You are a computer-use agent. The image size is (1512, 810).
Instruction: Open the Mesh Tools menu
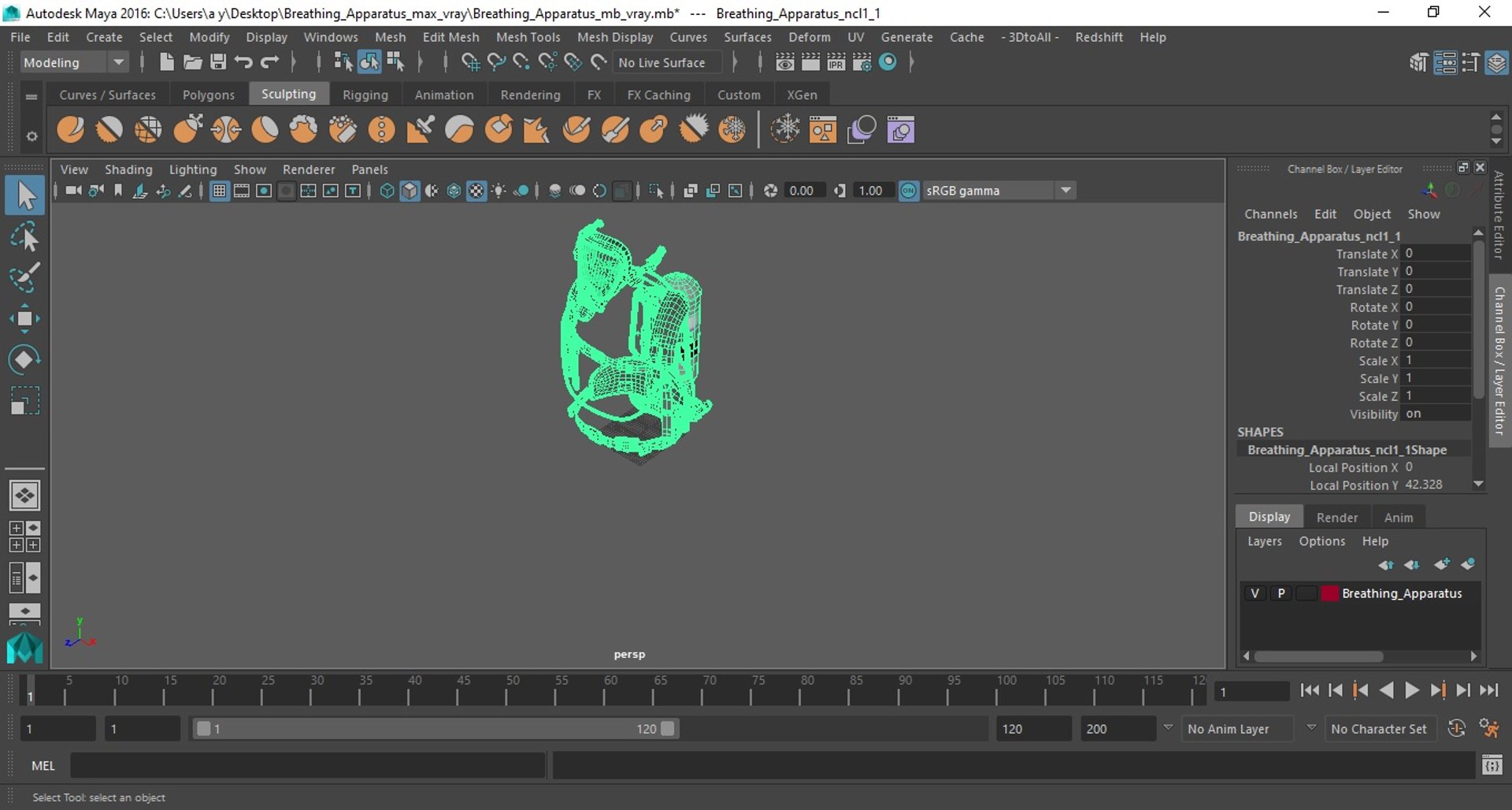(x=528, y=37)
